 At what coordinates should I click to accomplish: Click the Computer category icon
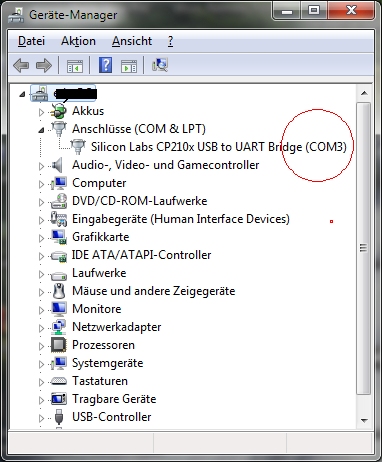coord(59,183)
